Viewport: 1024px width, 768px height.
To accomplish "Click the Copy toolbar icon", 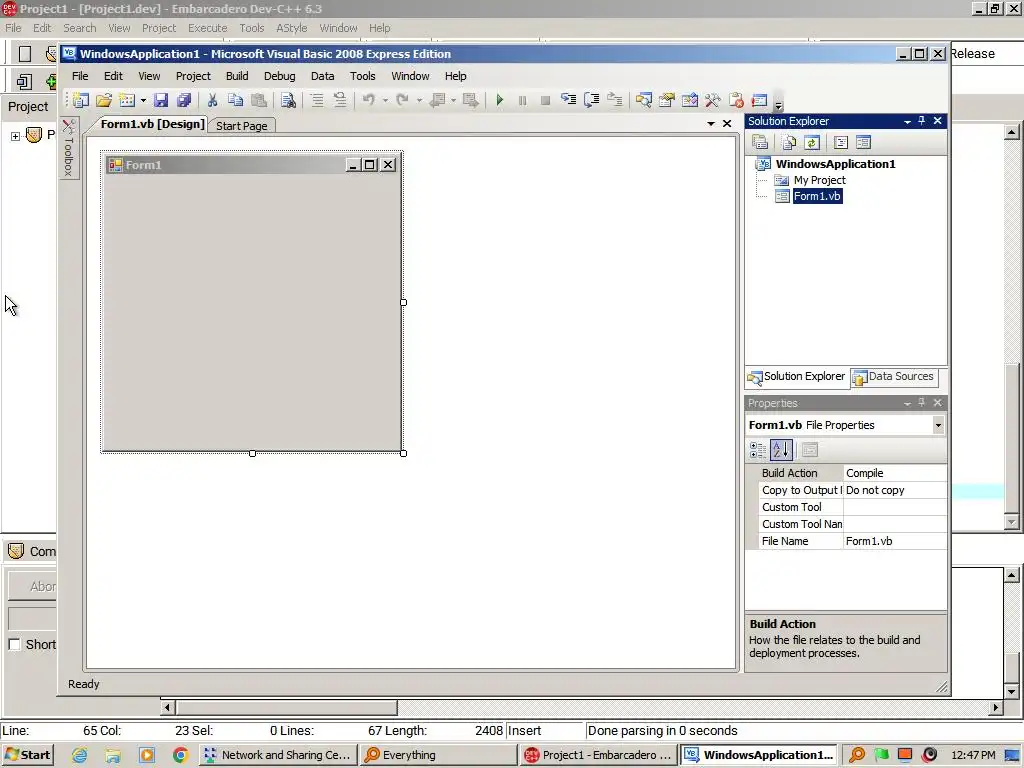I will (235, 100).
